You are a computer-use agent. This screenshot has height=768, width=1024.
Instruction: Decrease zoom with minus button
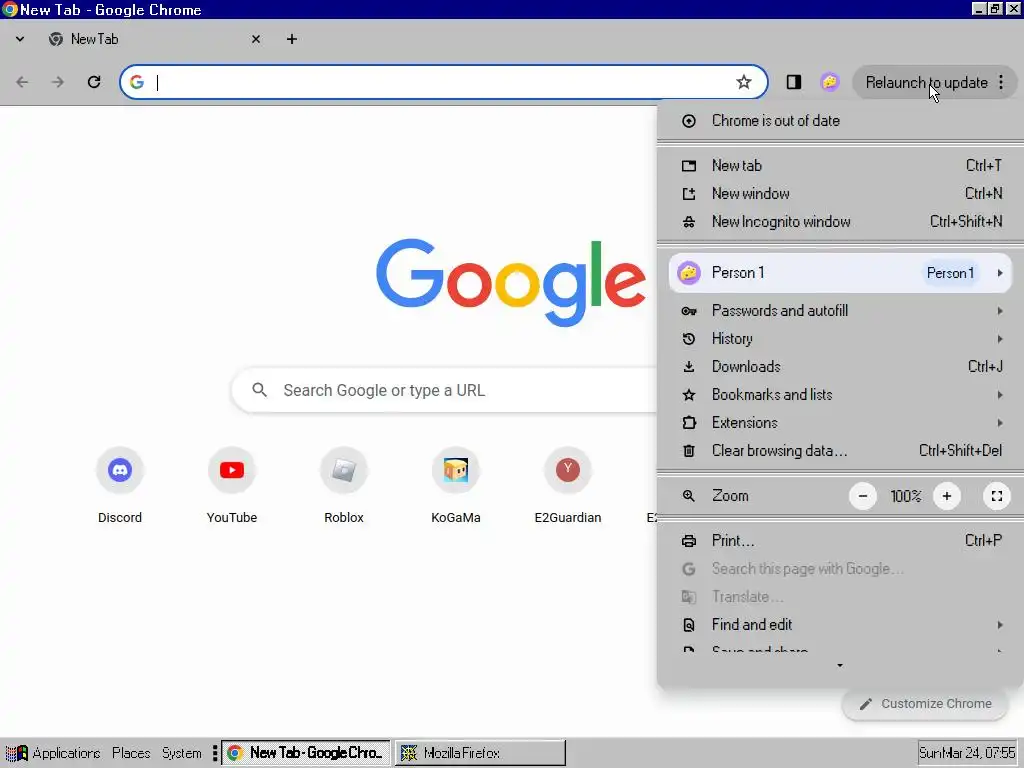[862, 496]
